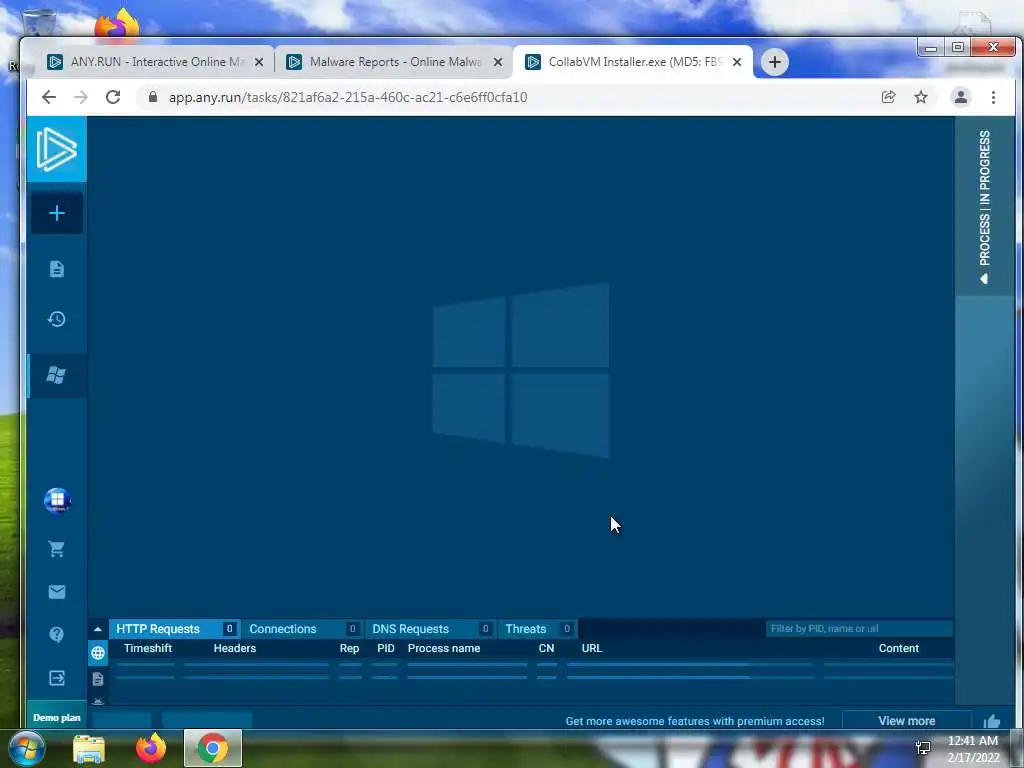
Task: Click the View more button
Action: (x=906, y=721)
